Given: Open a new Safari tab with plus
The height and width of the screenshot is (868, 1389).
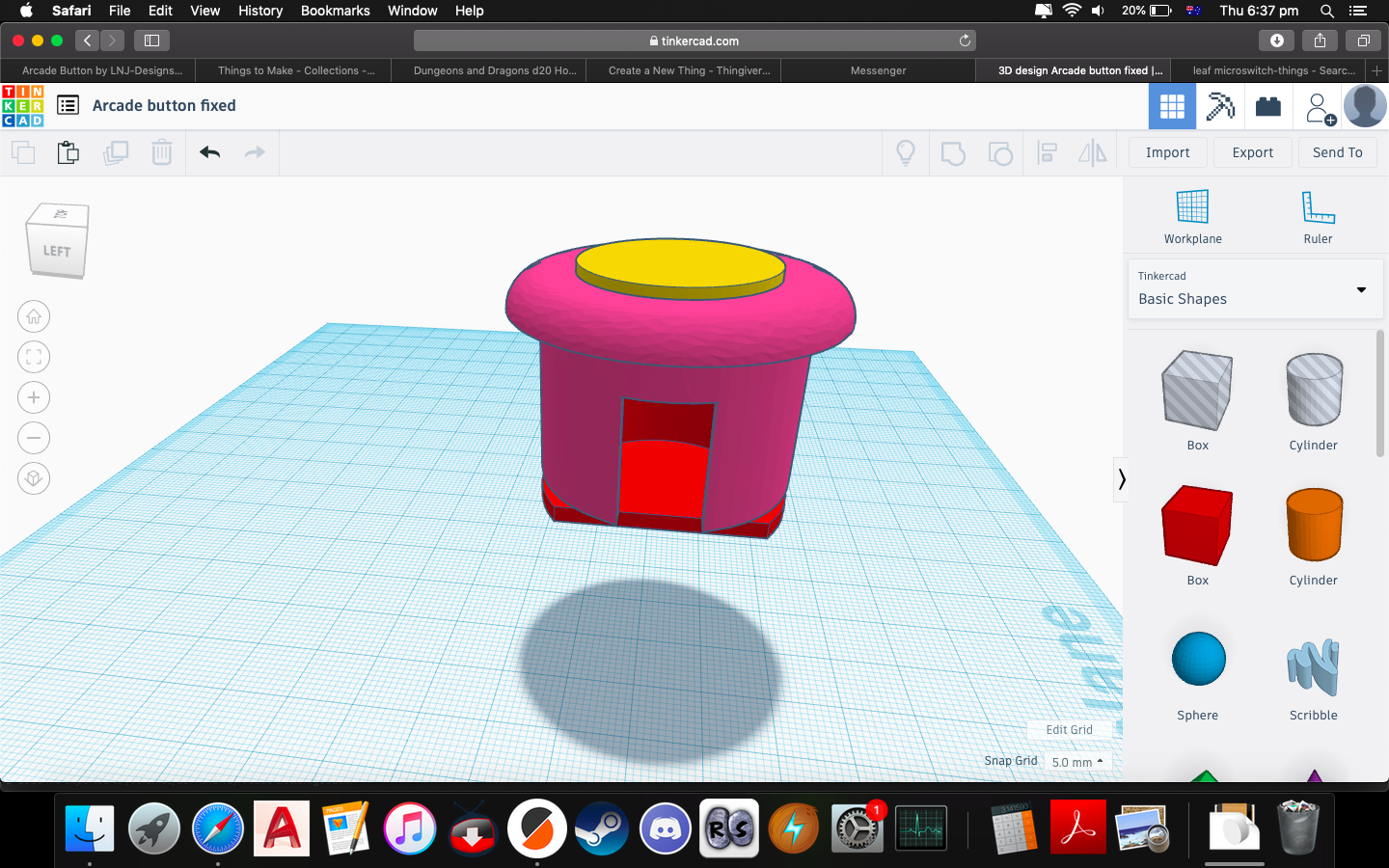Looking at the screenshot, I should (1376, 70).
